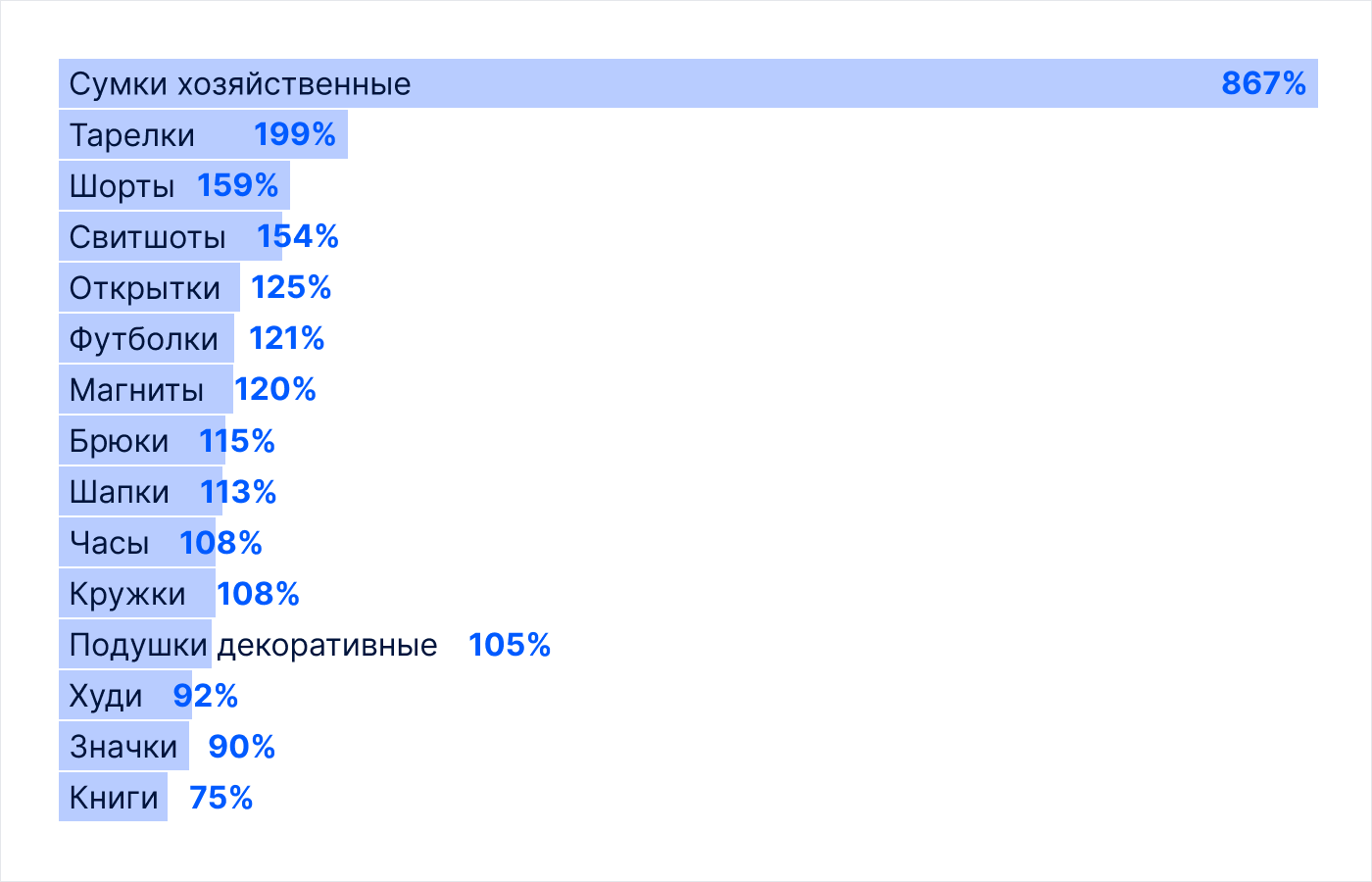Click the 'Свитшоты' bar label
1372x882 pixels.
pos(147,237)
